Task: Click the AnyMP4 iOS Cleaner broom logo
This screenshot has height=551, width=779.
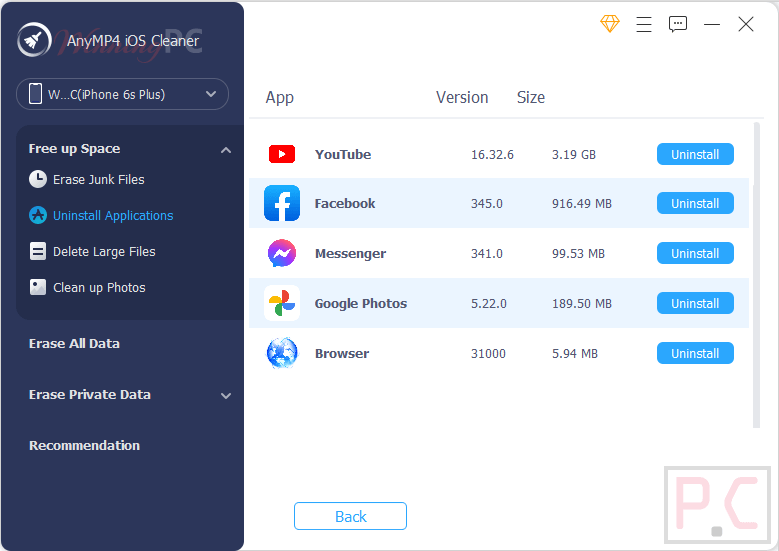Action: pos(34,40)
